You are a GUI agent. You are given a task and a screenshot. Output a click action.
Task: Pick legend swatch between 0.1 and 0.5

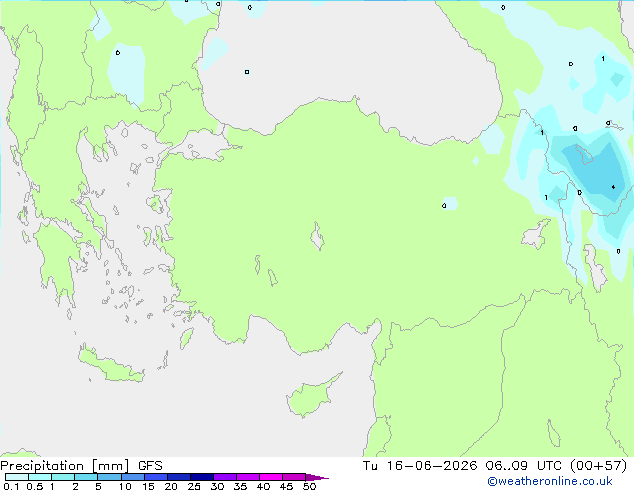tap(17, 477)
